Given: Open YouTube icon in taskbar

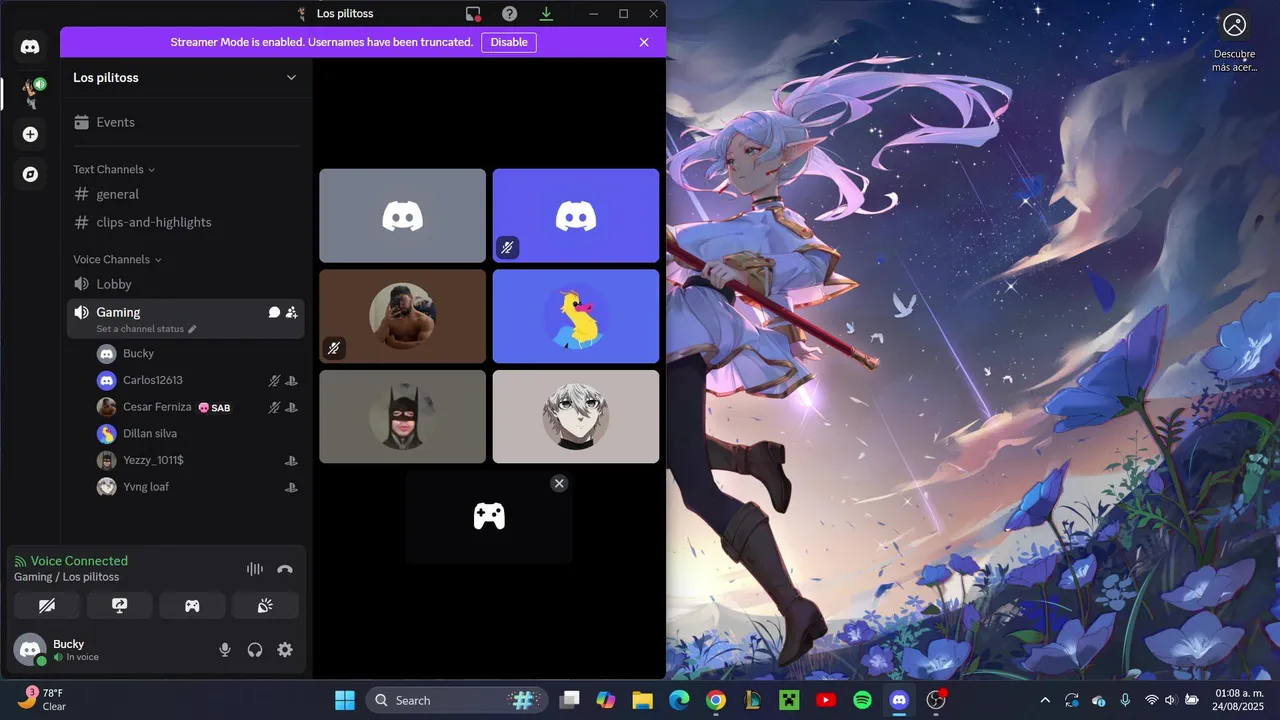Looking at the screenshot, I should point(826,700).
